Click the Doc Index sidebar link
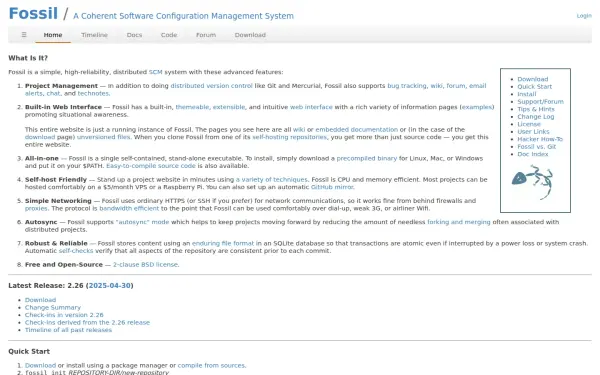 point(533,154)
